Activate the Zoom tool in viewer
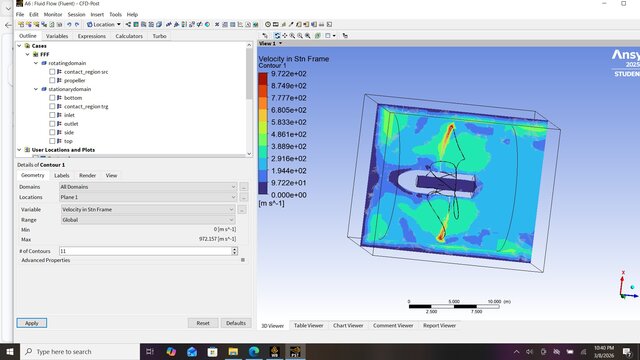640x360 pixels. click(x=292, y=36)
